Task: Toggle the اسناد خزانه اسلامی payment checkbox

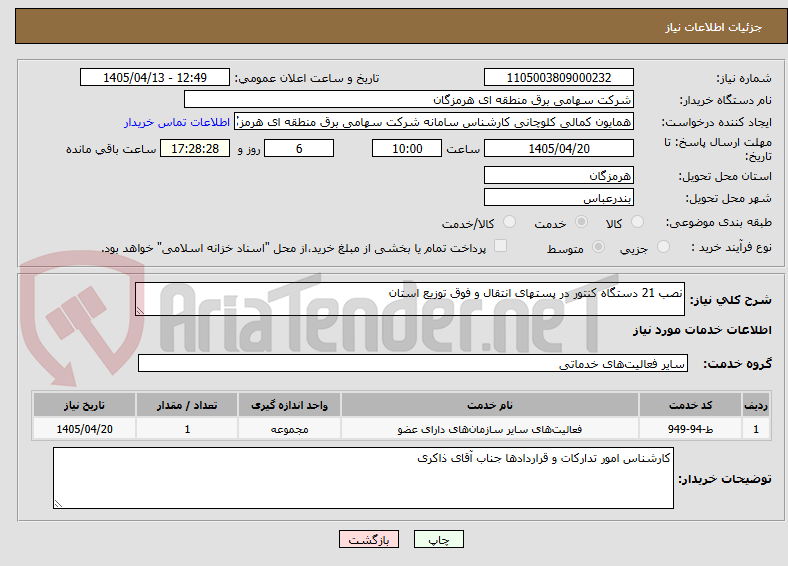Action: 501,246
